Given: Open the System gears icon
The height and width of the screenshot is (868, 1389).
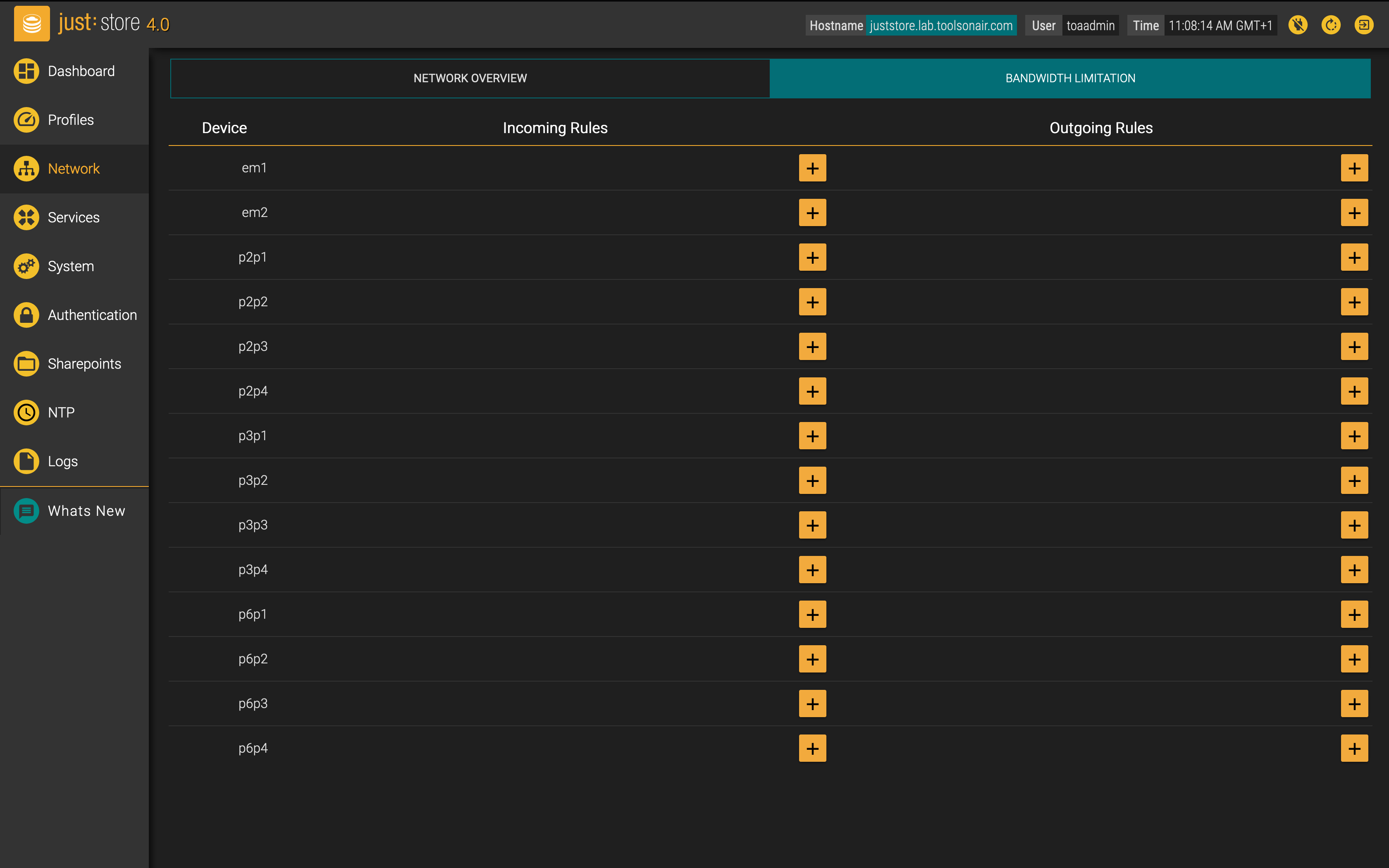Looking at the screenshot, I should point(26,266).
